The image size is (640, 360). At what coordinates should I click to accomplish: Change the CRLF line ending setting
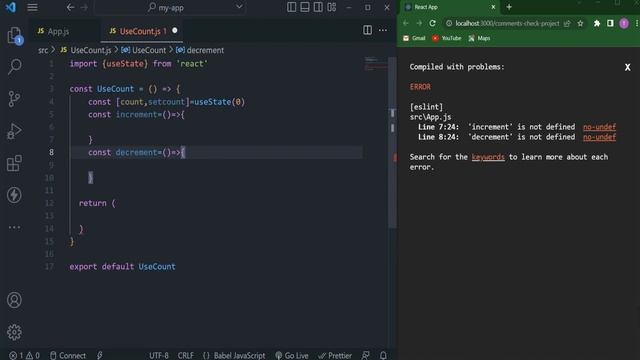186,356
